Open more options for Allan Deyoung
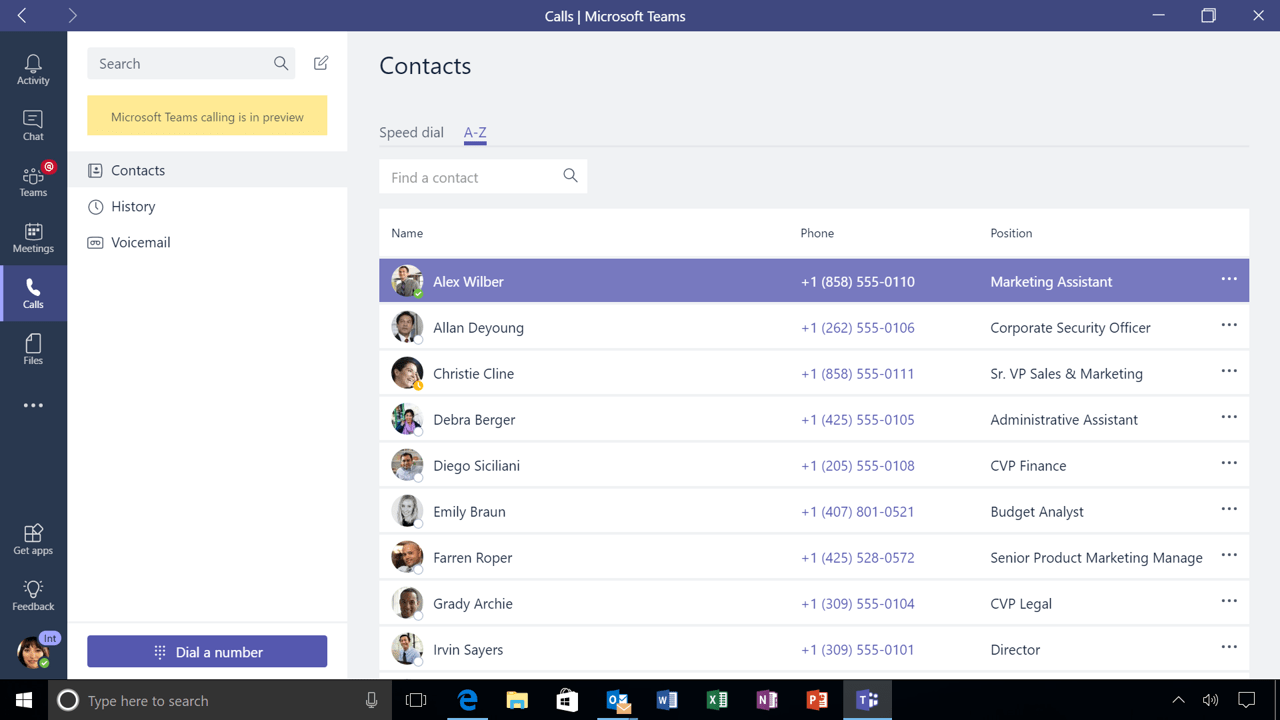Screen dimensions: 1280x720 click(x=1228, y=325)
